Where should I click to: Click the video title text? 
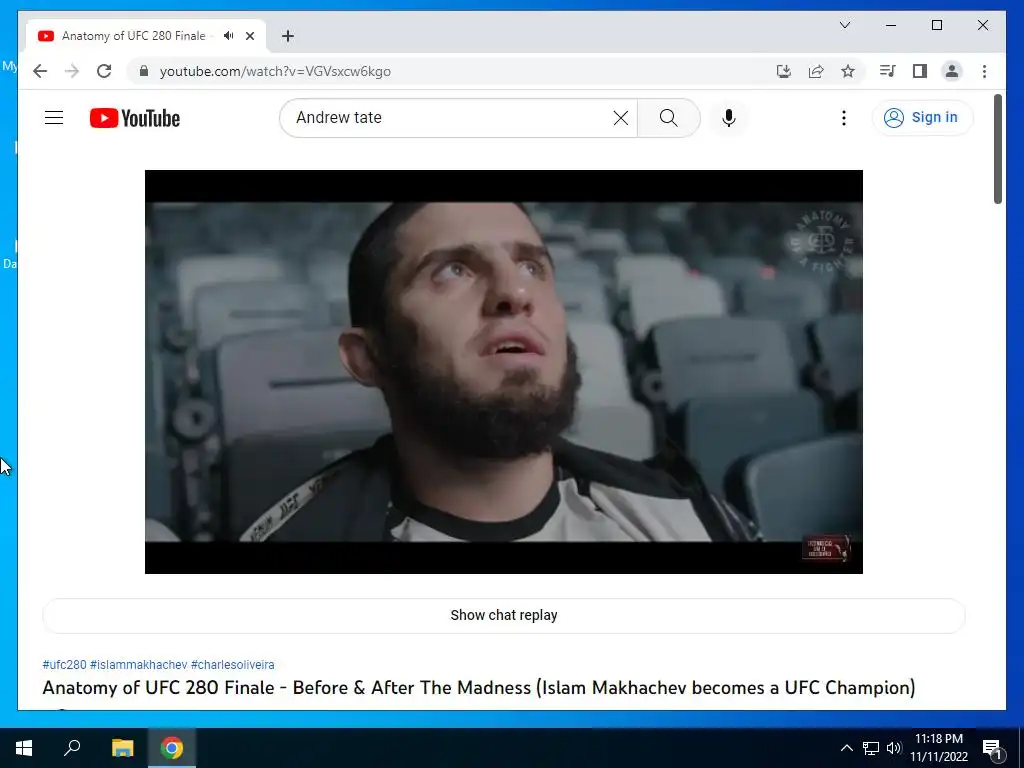point(479,688)
